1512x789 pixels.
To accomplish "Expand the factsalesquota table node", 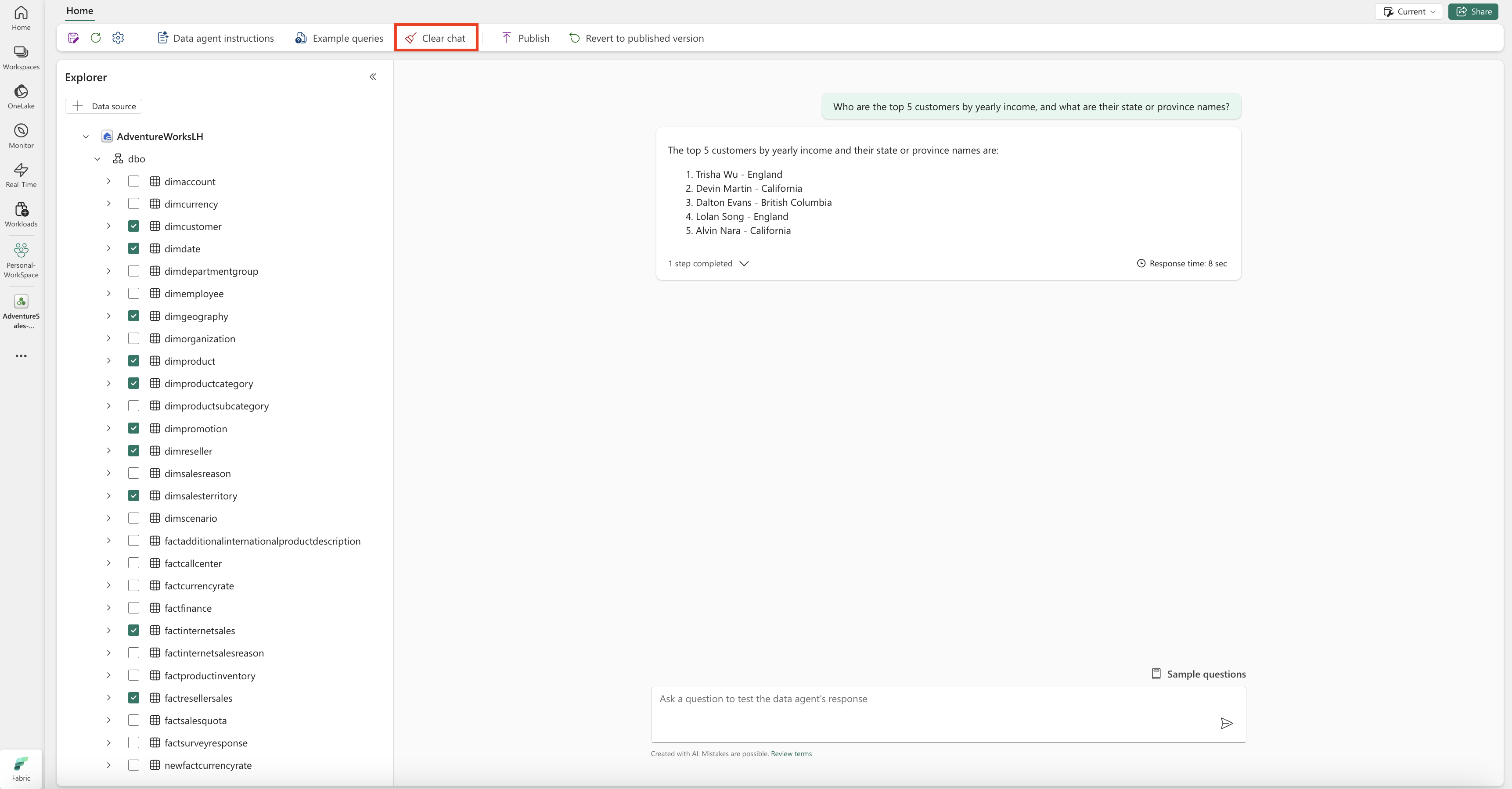I will click(x=108, y=721).
